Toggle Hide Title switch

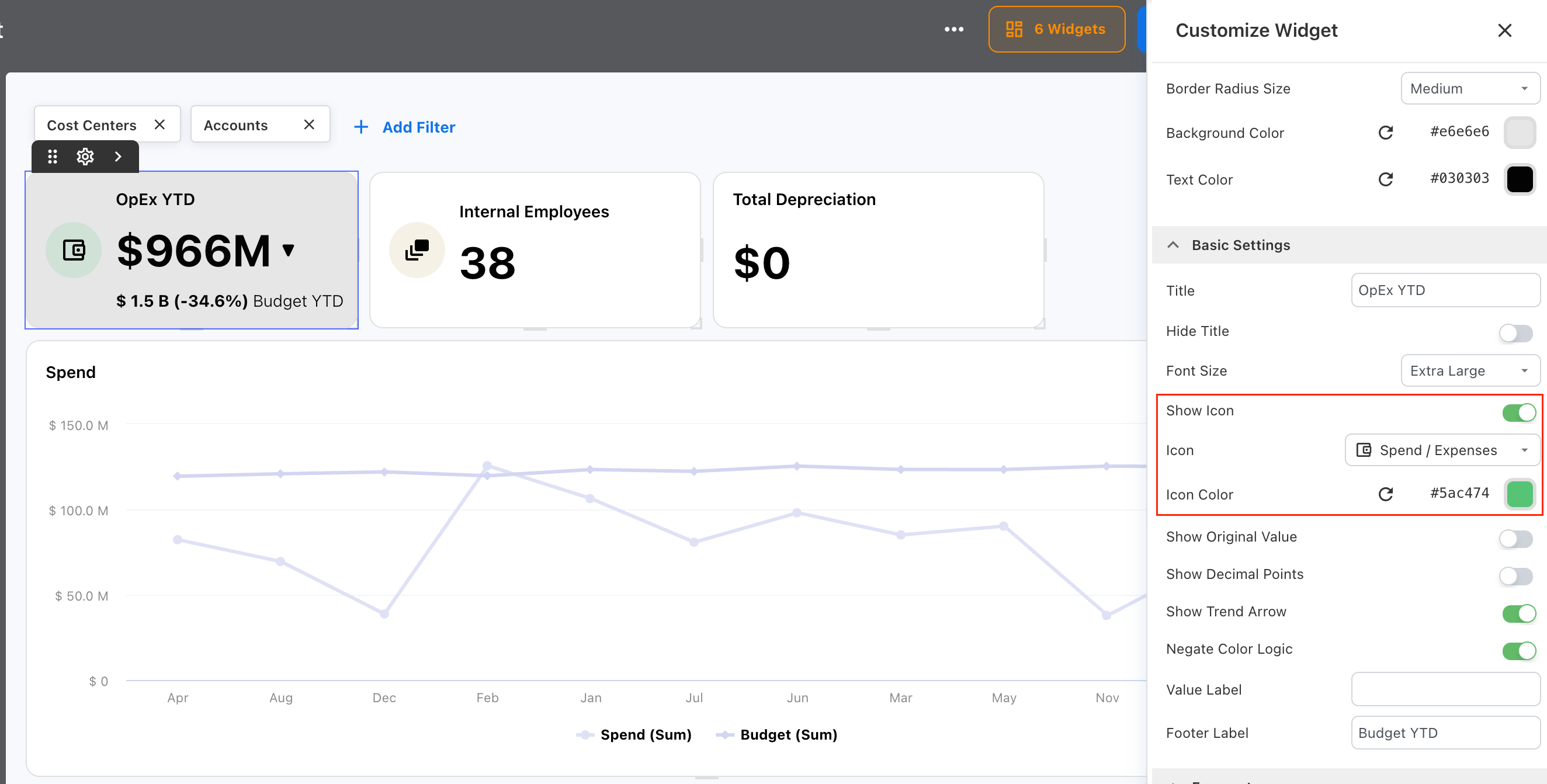tap(1515, 332)
